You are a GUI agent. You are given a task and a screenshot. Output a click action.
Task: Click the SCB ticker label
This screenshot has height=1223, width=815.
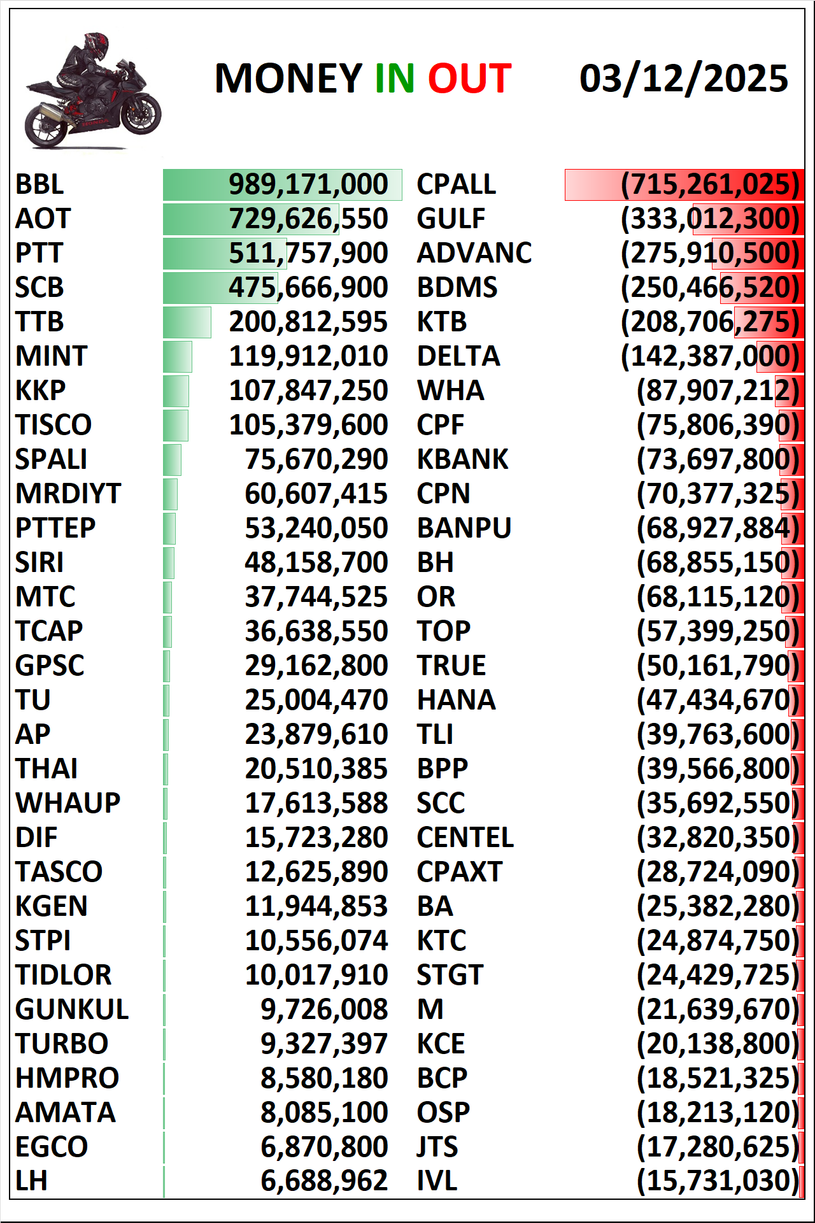40,288
